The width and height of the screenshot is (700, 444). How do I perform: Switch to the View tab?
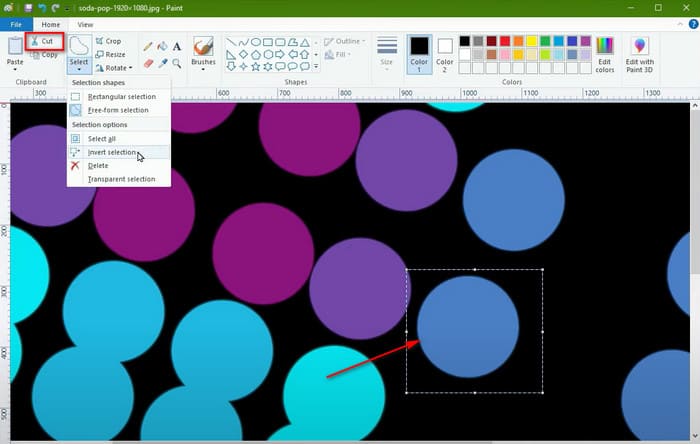pos(85,25)
